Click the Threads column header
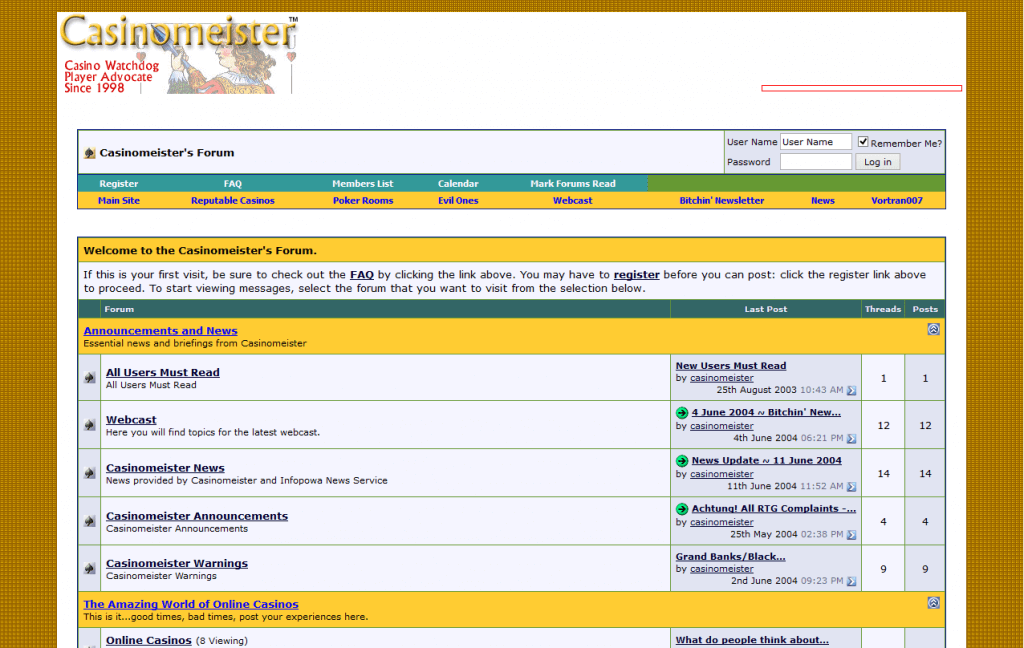The image size is (1024, 648). click(x=883, y=309)
